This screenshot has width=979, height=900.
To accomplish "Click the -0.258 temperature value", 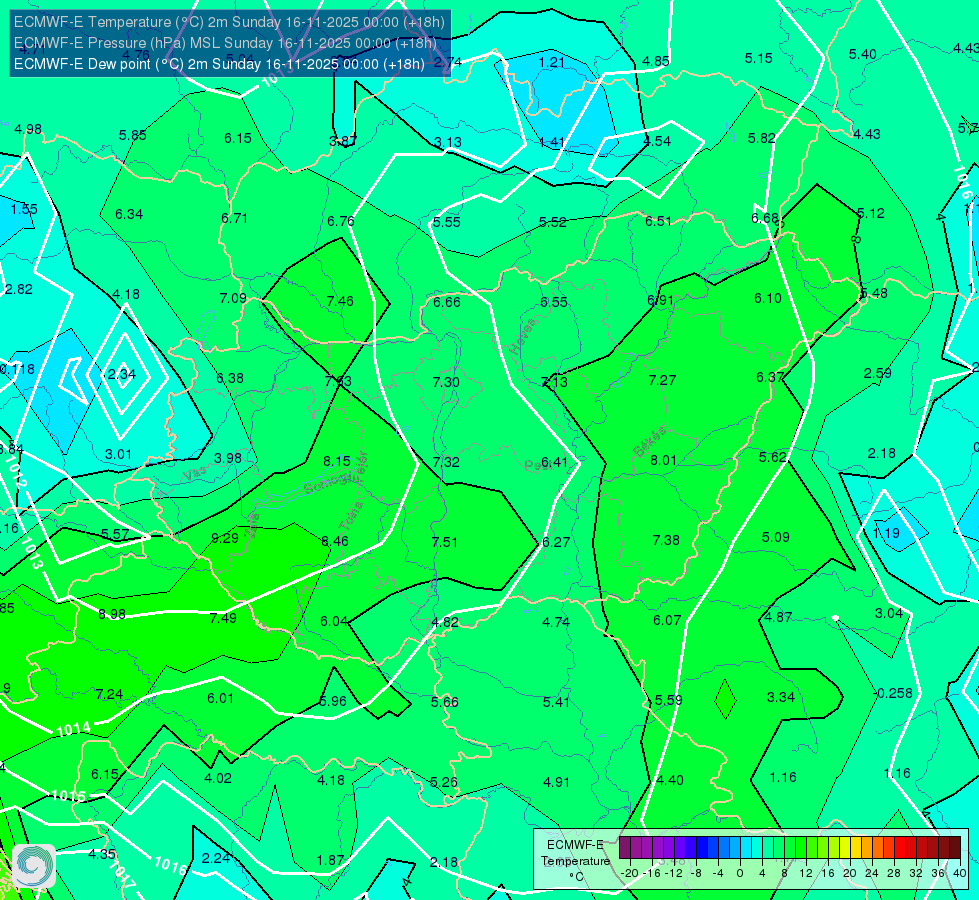I will pyautogui.click(x=893, y=693).
